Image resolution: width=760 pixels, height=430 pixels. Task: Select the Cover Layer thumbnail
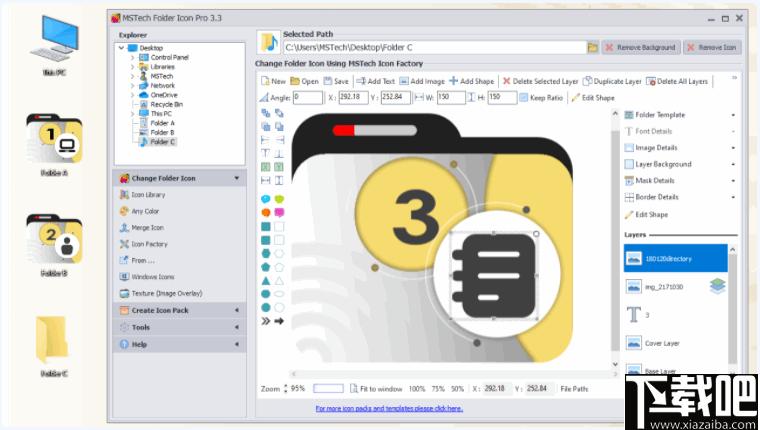tap(634, 342)
